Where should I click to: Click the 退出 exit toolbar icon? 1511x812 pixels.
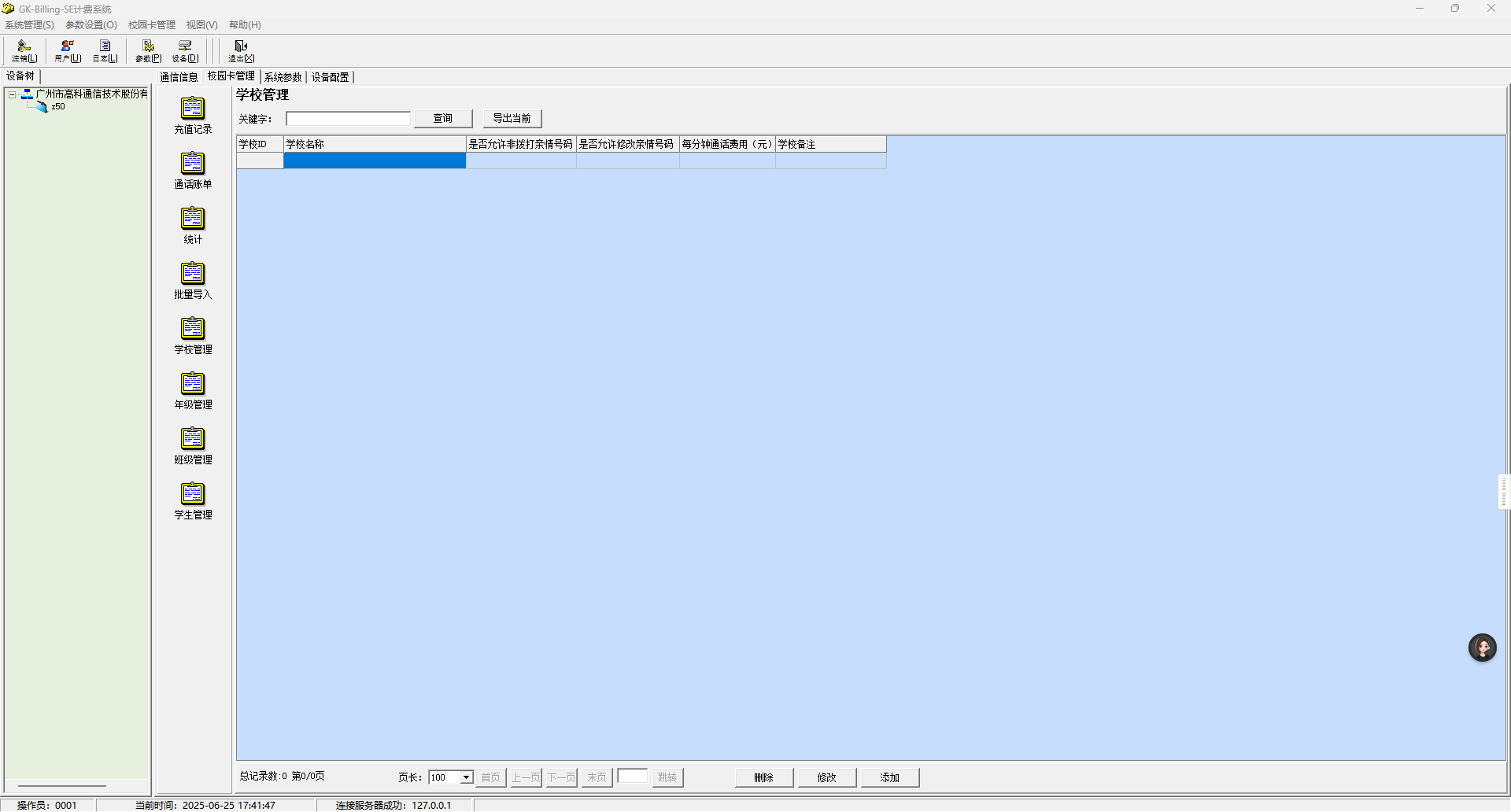coord(241,51)
